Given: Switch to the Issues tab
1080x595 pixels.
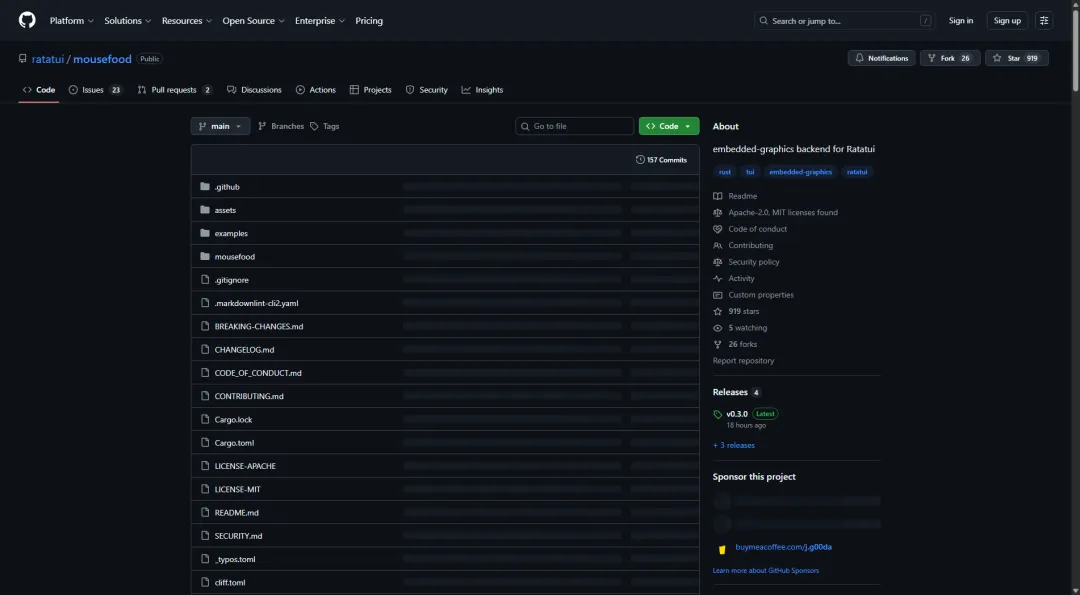Looking at the screenshot, I should (x=96, y=90).
